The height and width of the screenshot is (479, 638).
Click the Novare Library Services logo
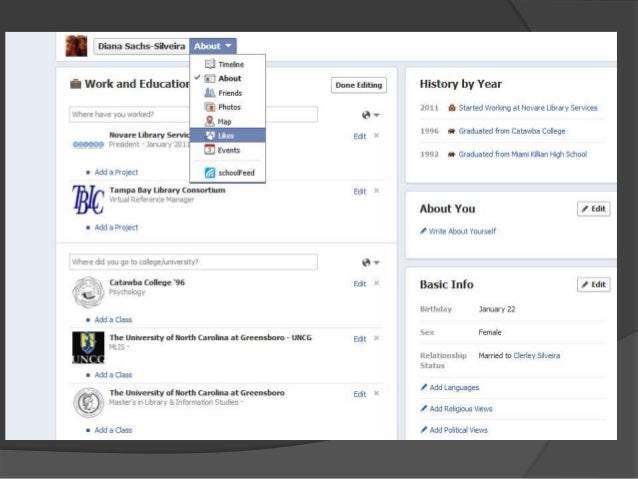(88, 144)
